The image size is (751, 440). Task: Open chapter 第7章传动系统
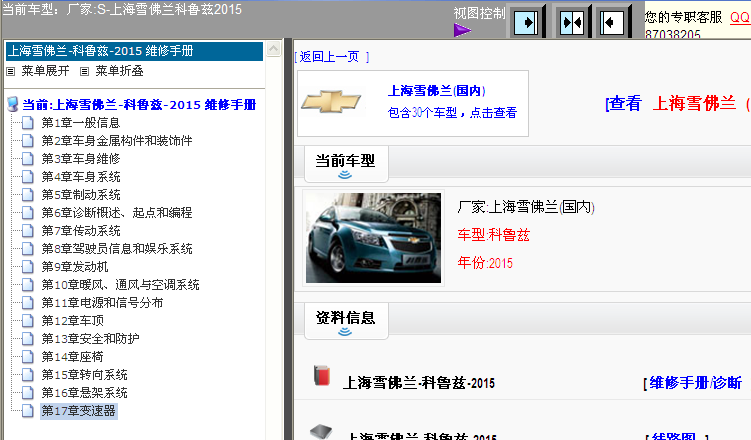click(x=80, y=231)
